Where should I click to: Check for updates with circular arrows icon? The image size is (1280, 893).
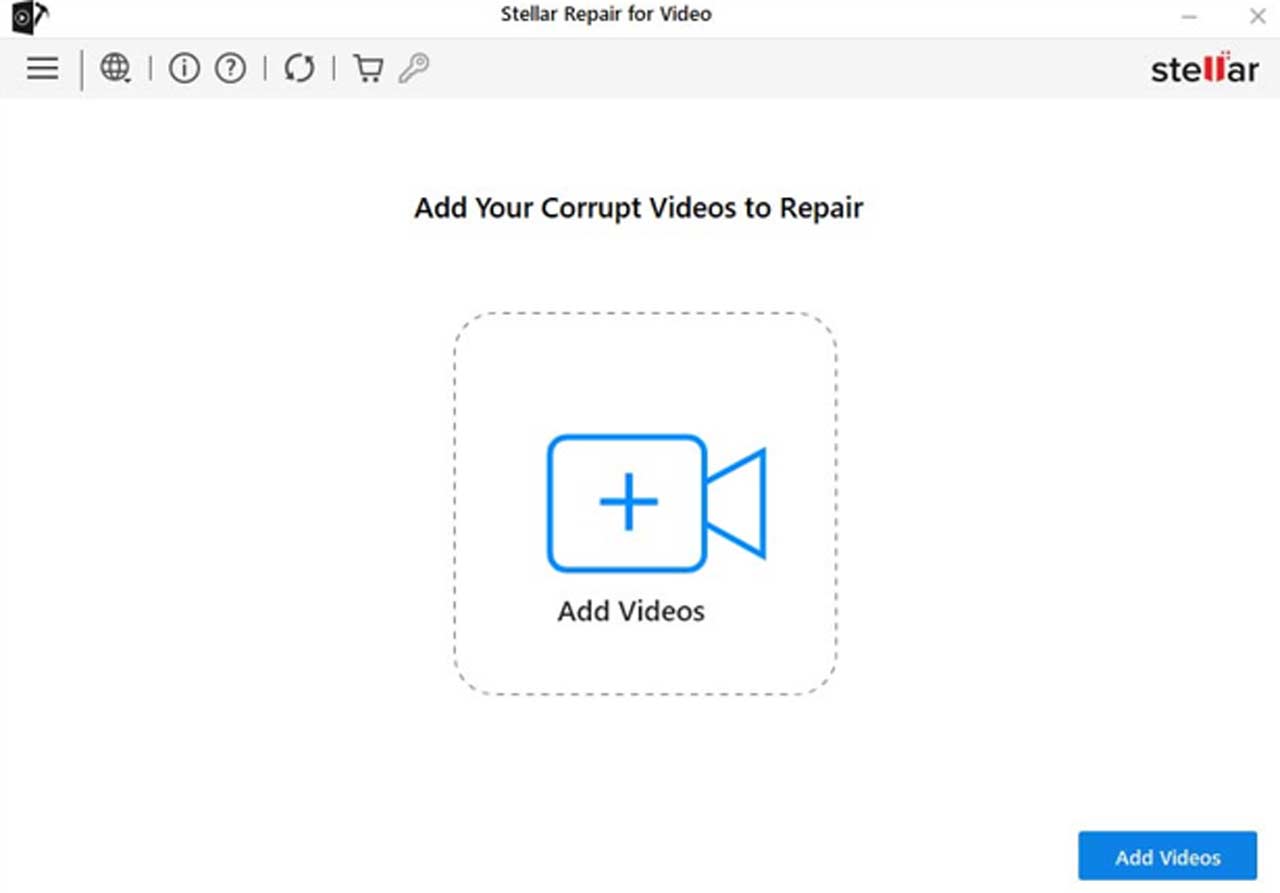coord(299,68)
